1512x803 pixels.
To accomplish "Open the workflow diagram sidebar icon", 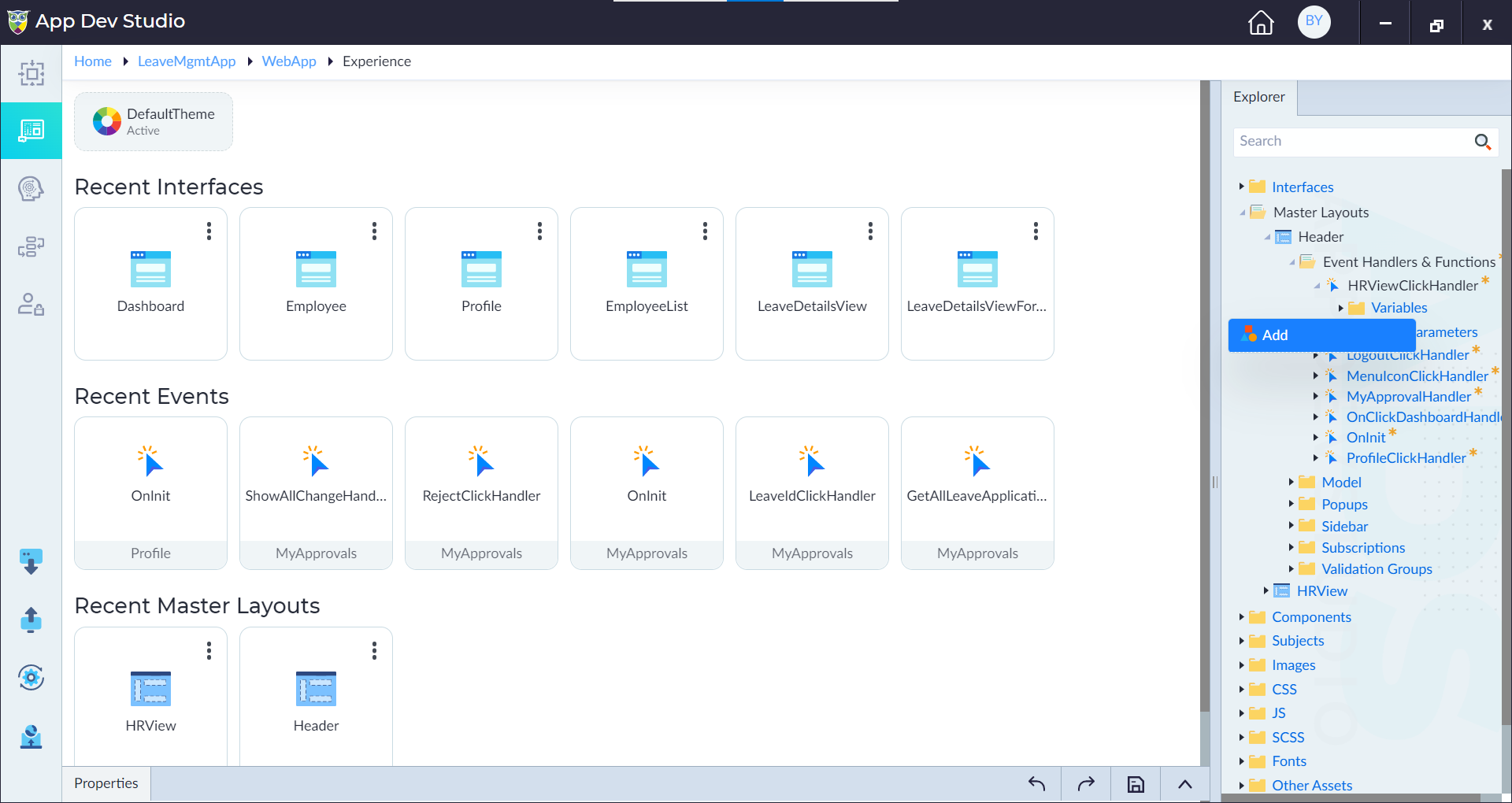I will click(x=31, y=246).
